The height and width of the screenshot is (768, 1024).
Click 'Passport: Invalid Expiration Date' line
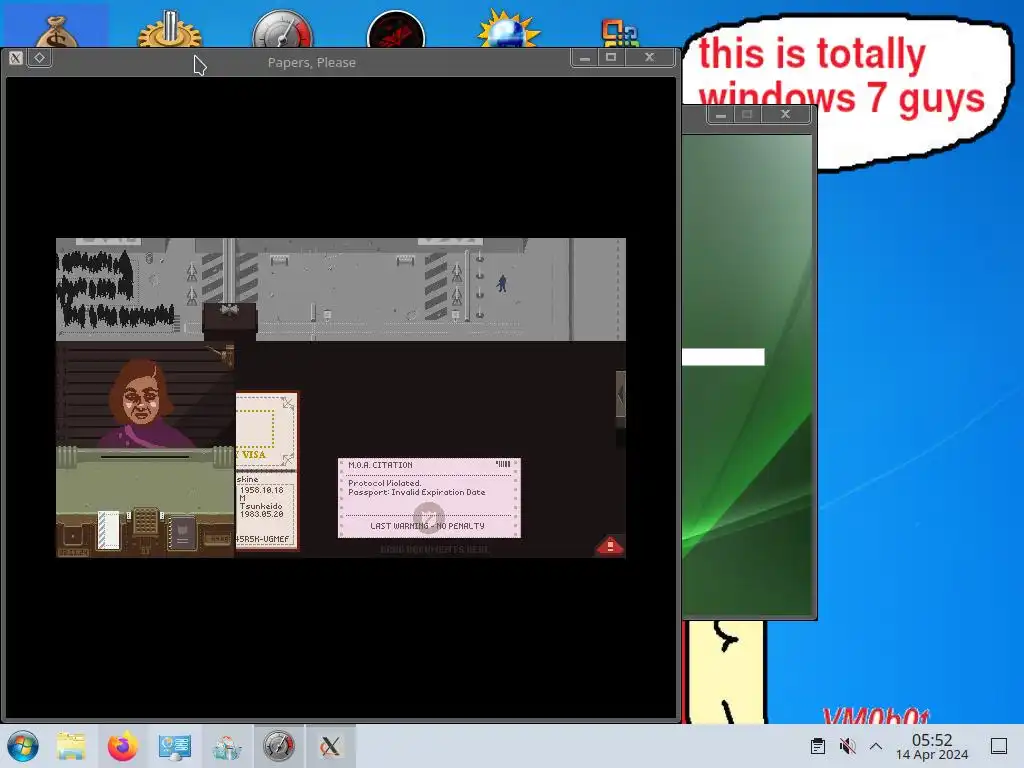tap(416, 492)
